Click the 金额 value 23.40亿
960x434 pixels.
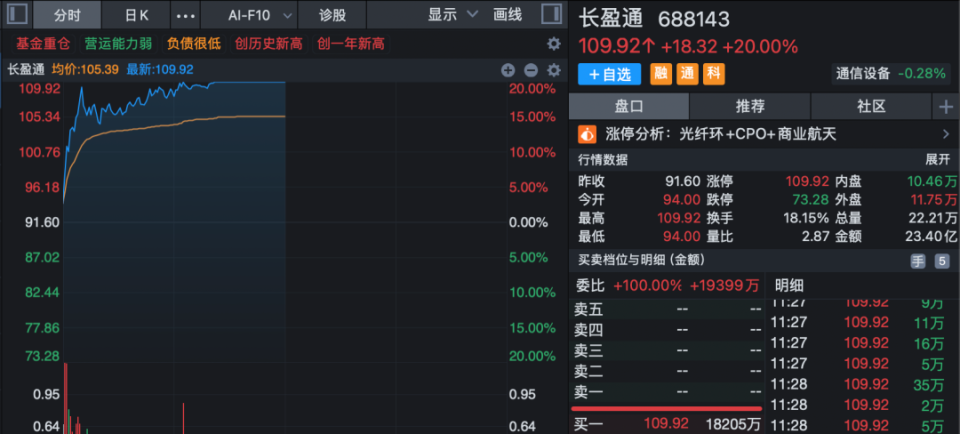pyautogui.click(x=932, y=236)
